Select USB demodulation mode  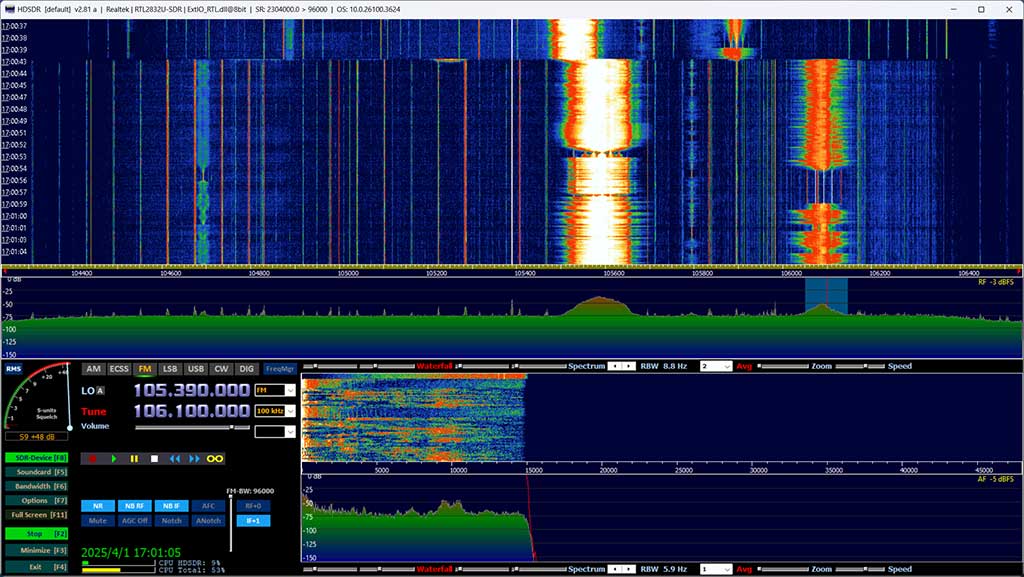[x=195, y=369]
